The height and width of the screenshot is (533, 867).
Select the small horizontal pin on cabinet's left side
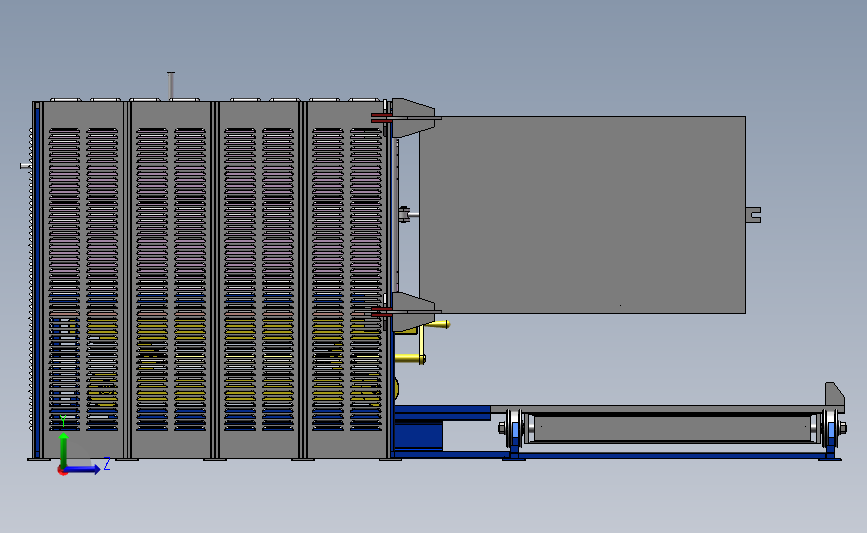pos(25,165)
